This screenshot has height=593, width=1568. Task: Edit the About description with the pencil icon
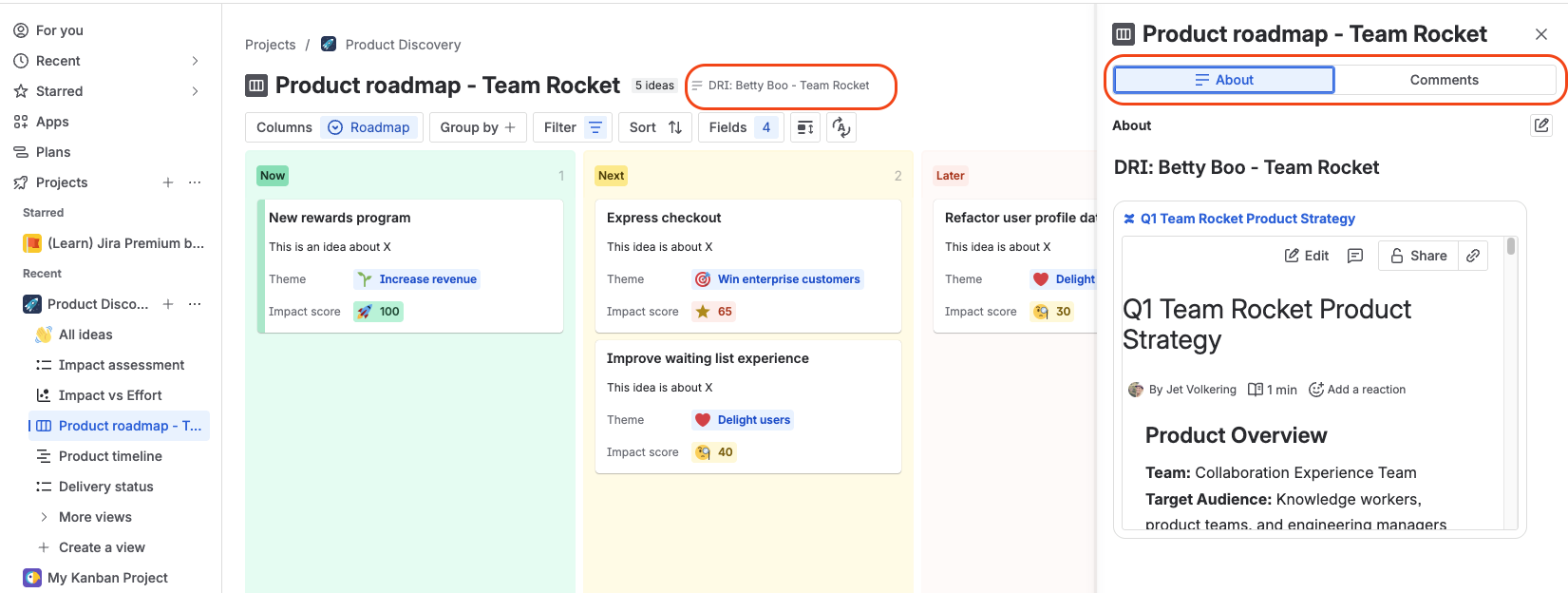pyautogui.click(x=1541, y=125)
